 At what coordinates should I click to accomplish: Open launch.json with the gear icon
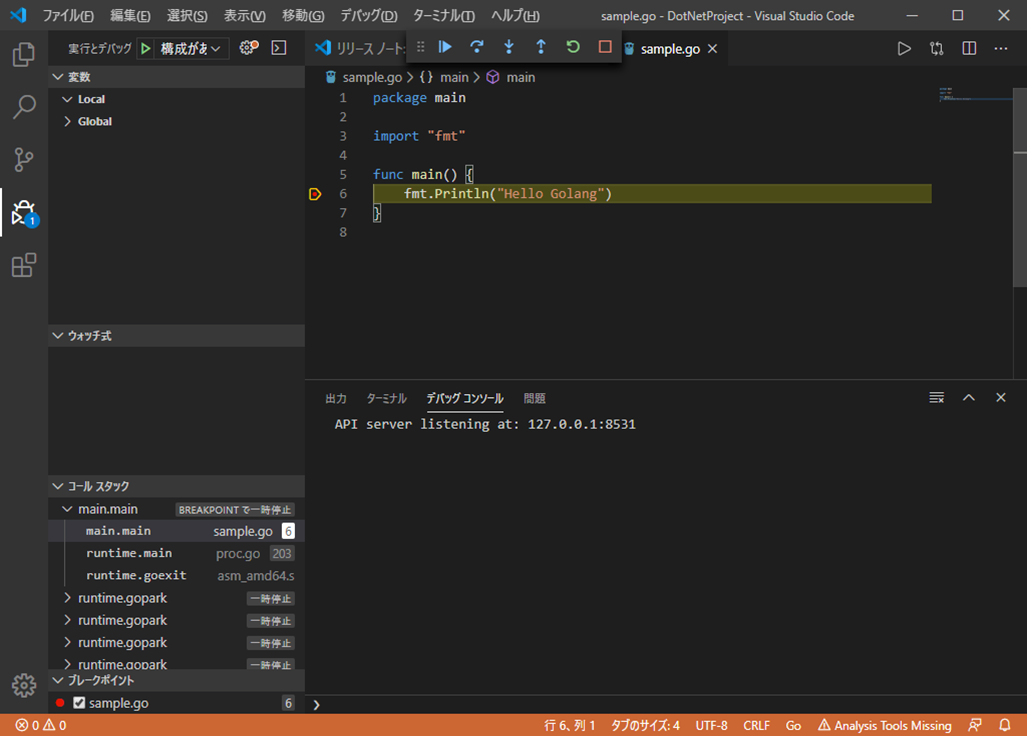coord(248,48)
